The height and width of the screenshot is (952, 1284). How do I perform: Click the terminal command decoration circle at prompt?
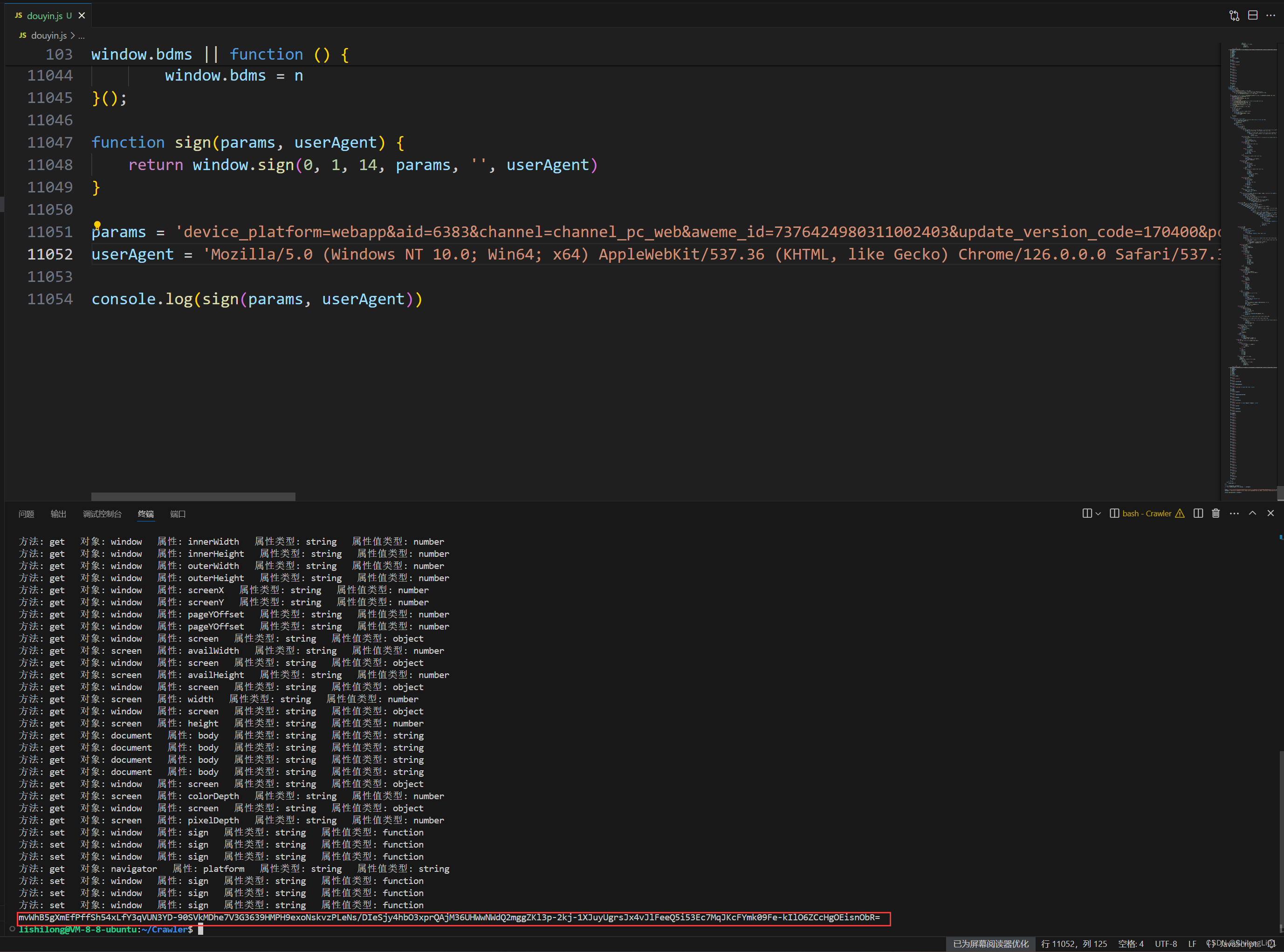[12, 928]
